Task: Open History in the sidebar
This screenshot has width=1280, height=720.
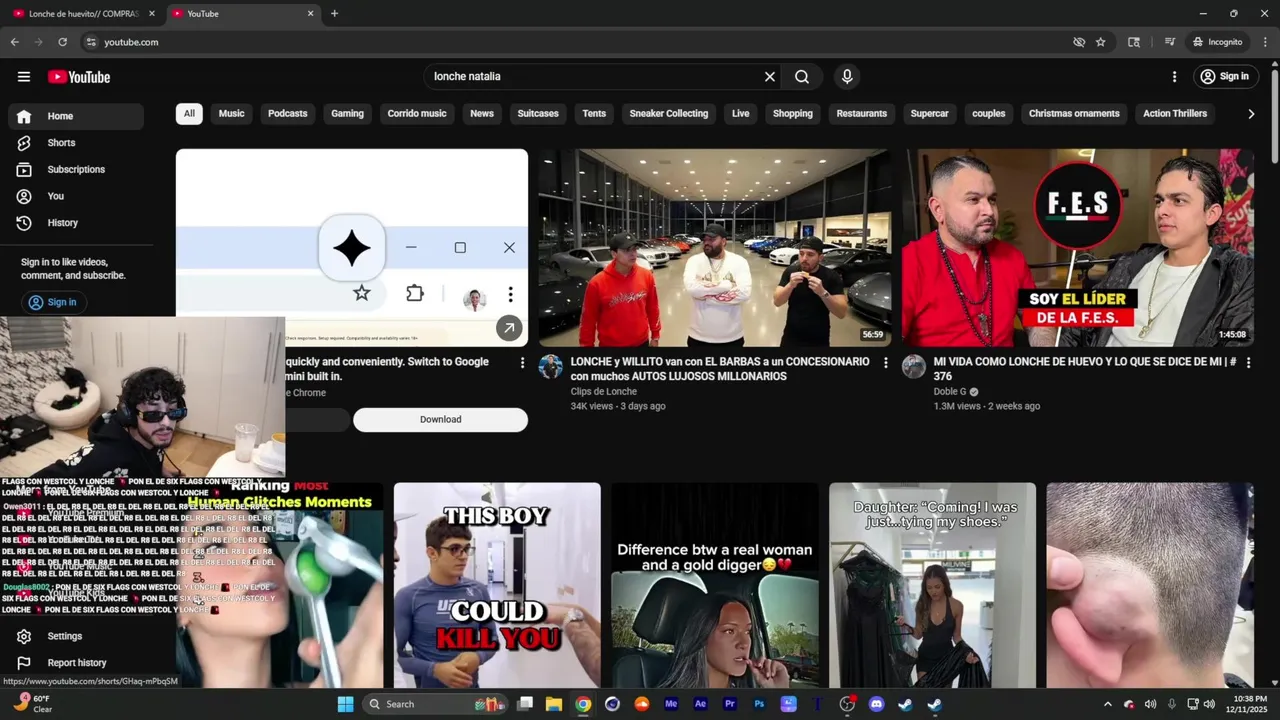Action: pyautogui.click(x=76, y=223)
